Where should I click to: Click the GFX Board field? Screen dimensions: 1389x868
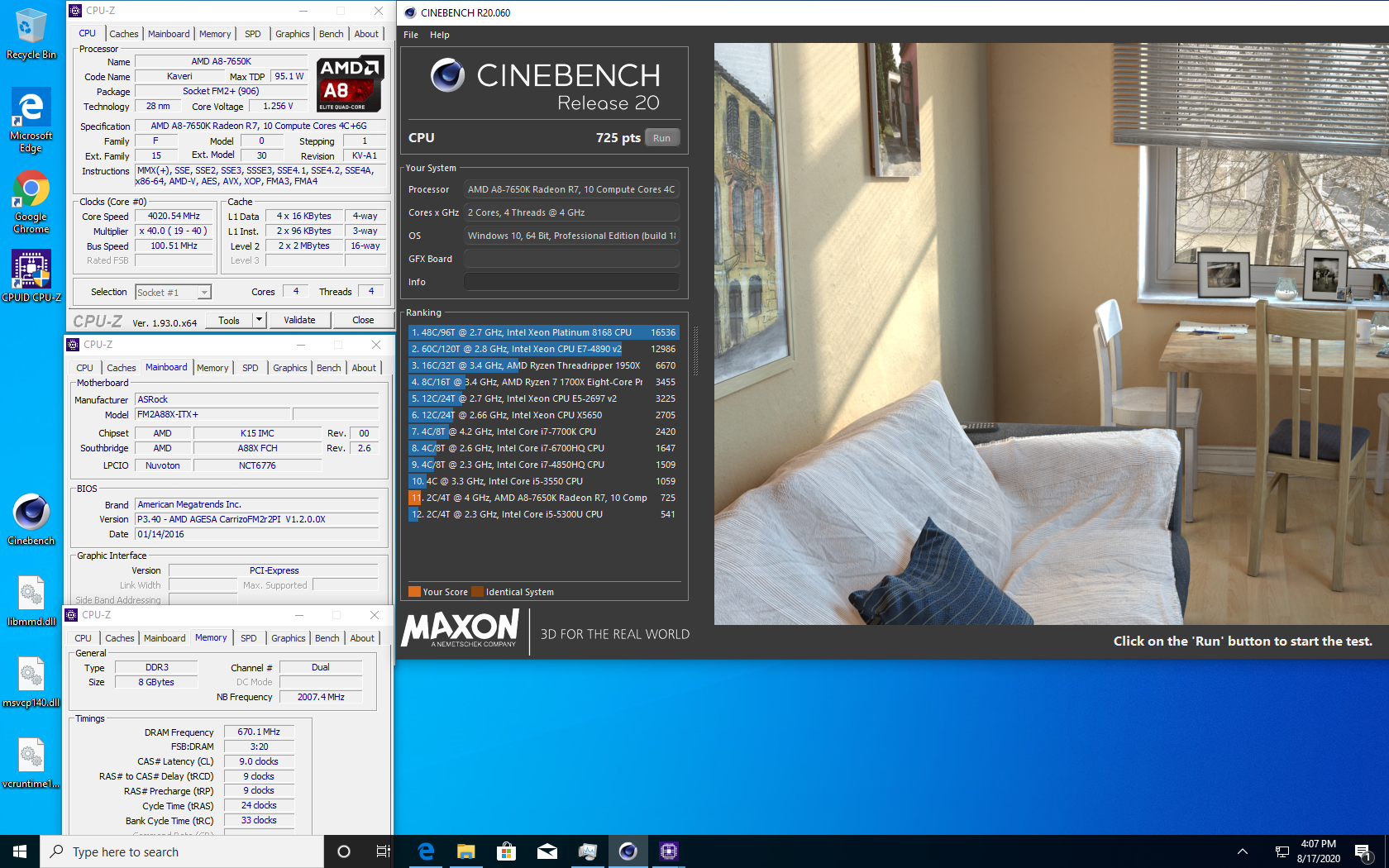[571, 259]
